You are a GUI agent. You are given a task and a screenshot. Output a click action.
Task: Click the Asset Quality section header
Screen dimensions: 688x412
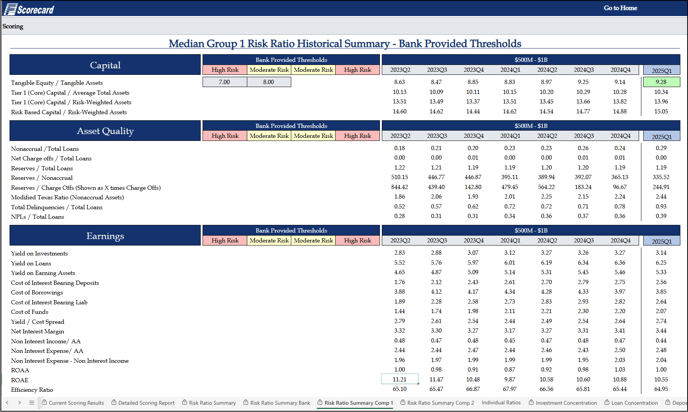click(105, 131)
